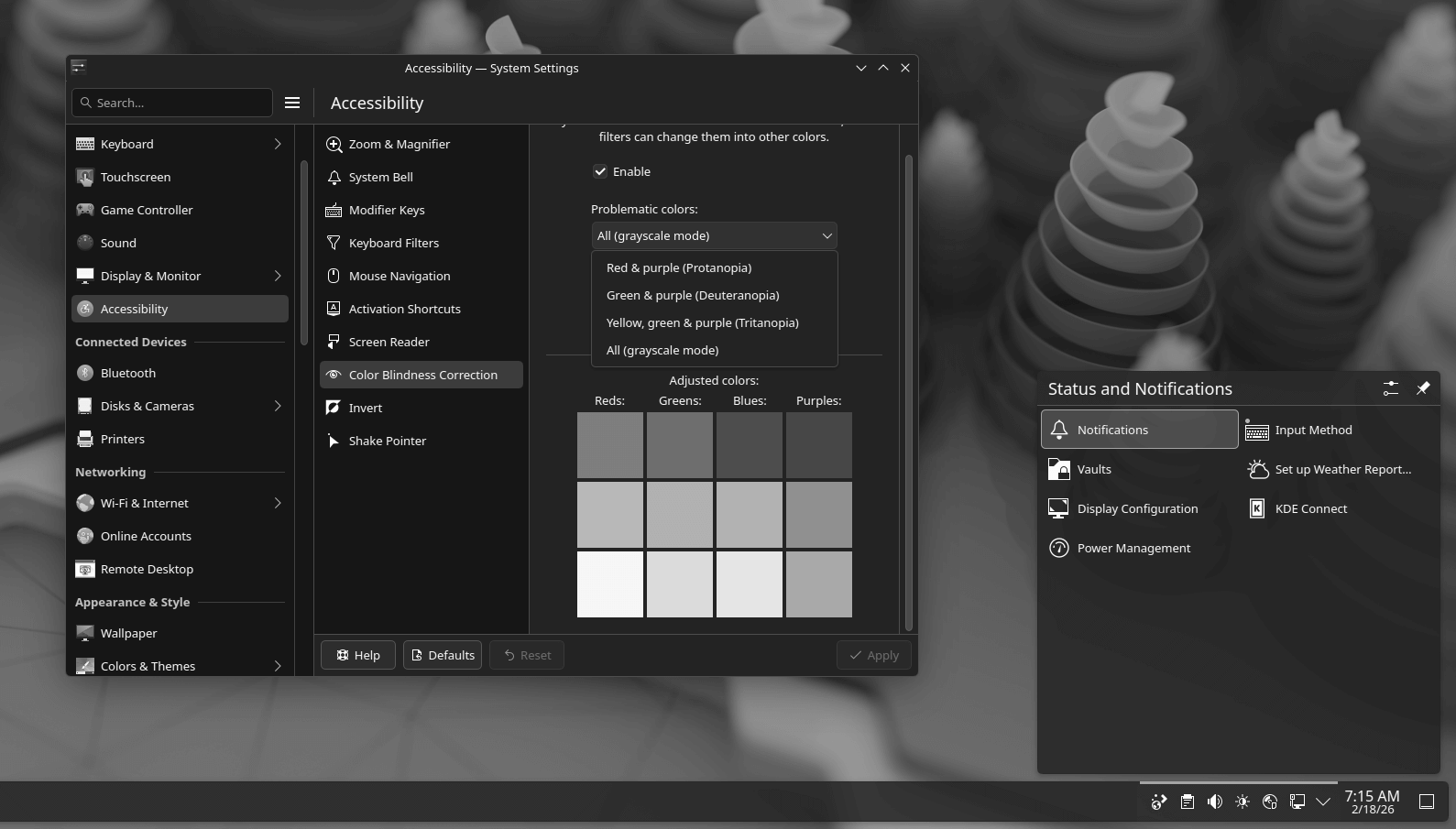
Task: Uncheck the Enable color filter checkbox
Action: click(x=600, y=171)
